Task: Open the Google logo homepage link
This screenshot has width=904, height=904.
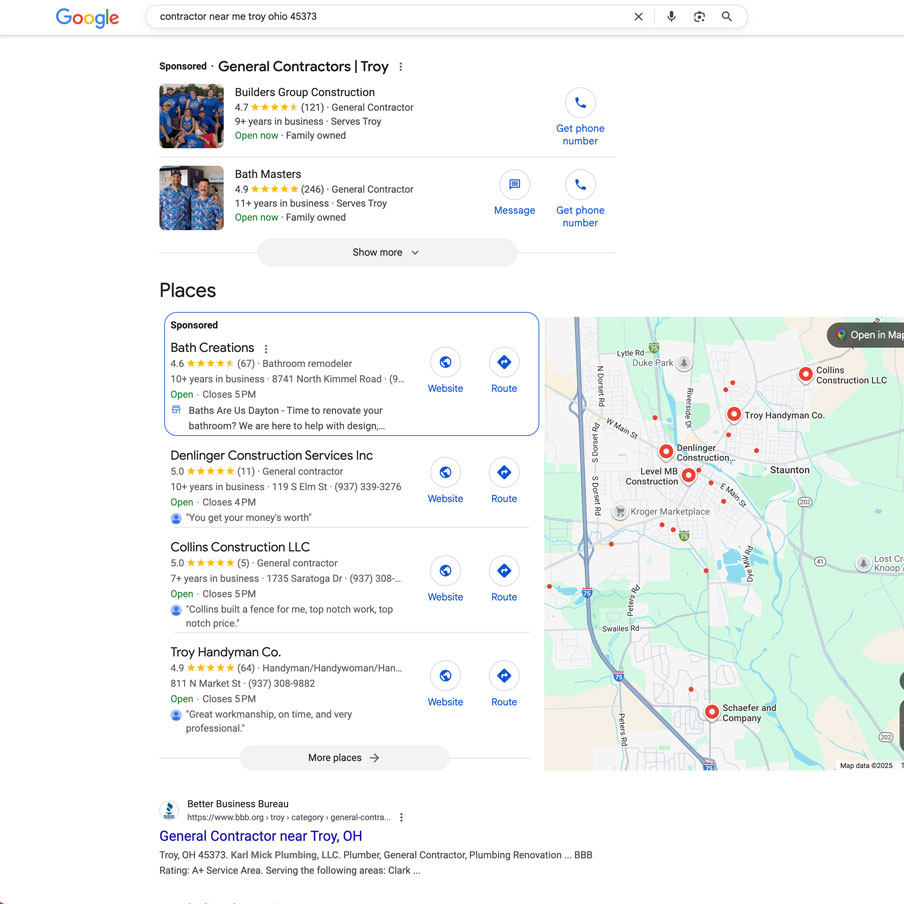Action: click(x=87, y=17)
